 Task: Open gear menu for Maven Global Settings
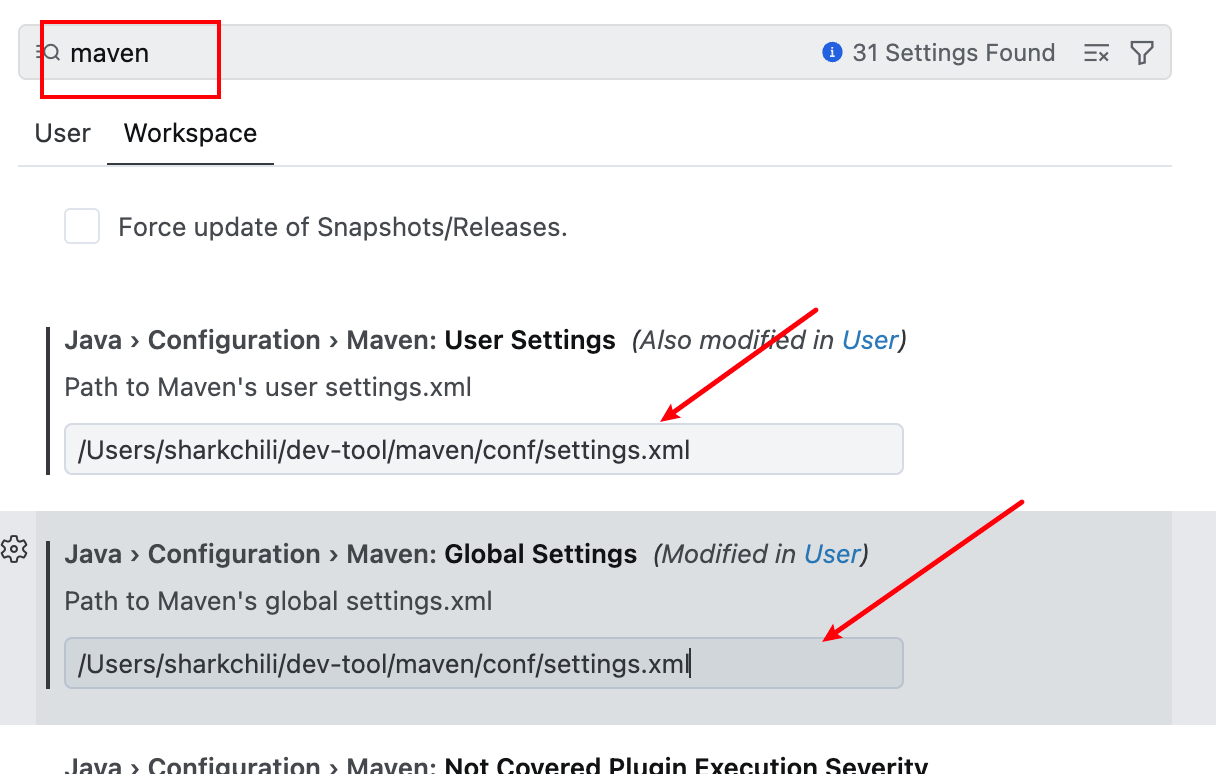click(14, 549)
